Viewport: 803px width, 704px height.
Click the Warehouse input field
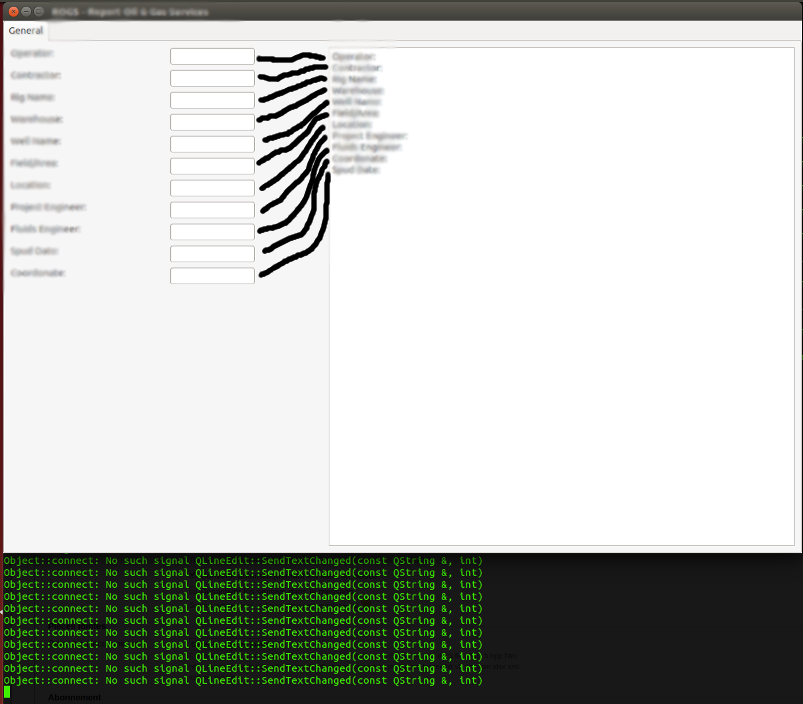pyautogui.click(x=212, y=122)
